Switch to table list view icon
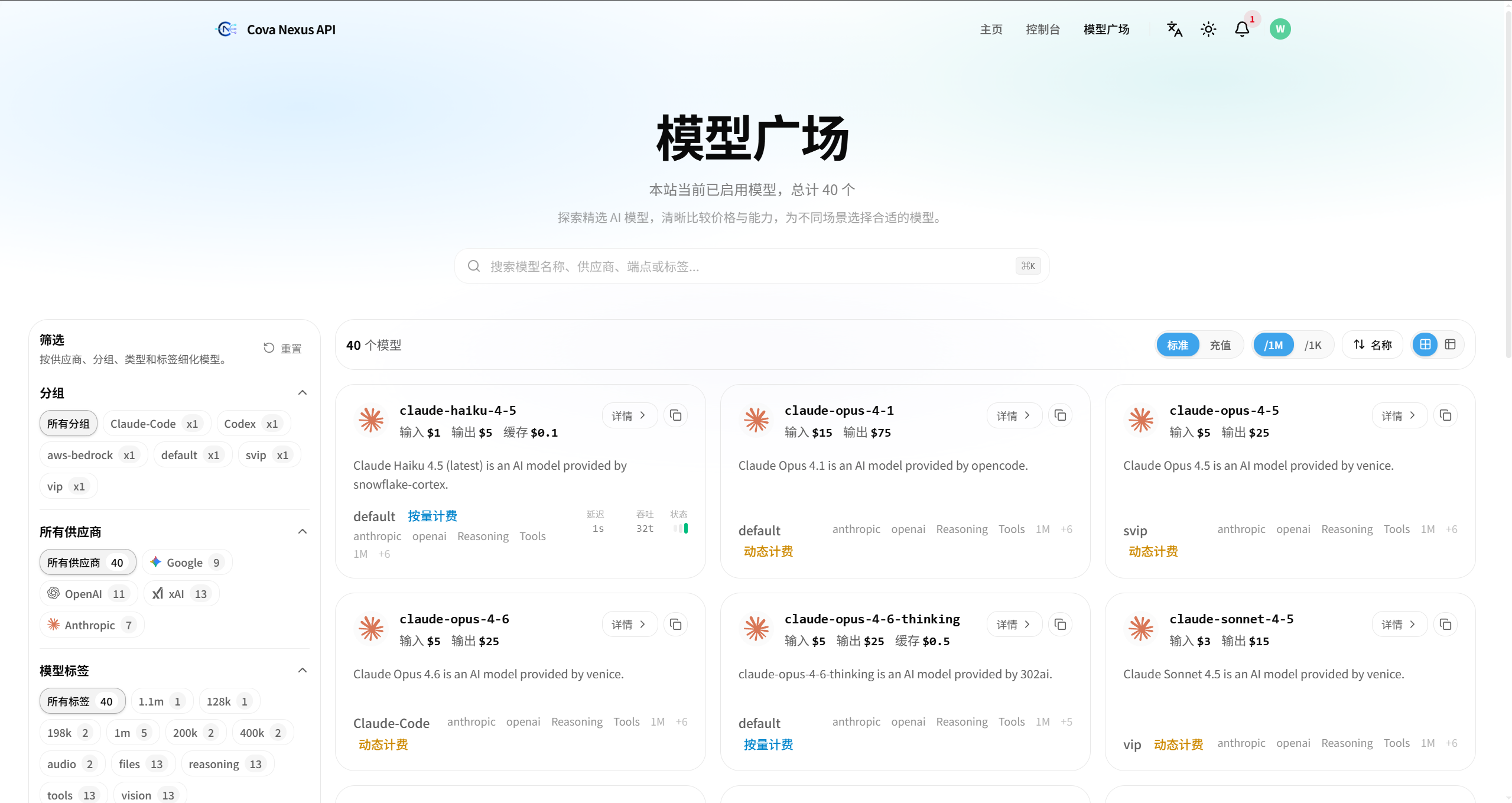The height and width of the screenshot is (803, 1512). pos(1450,344)
